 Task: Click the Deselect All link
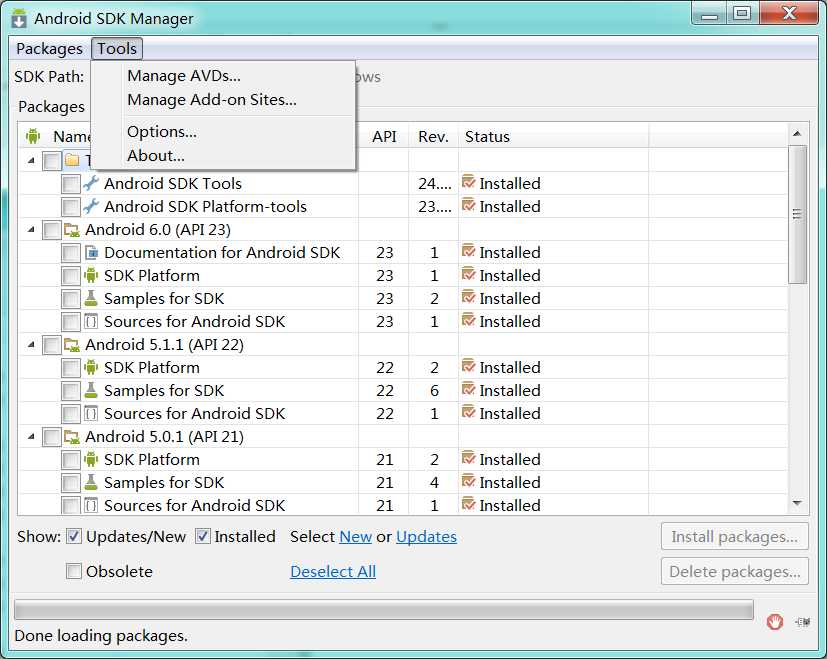pyautogui.click(x=333, y=572)
